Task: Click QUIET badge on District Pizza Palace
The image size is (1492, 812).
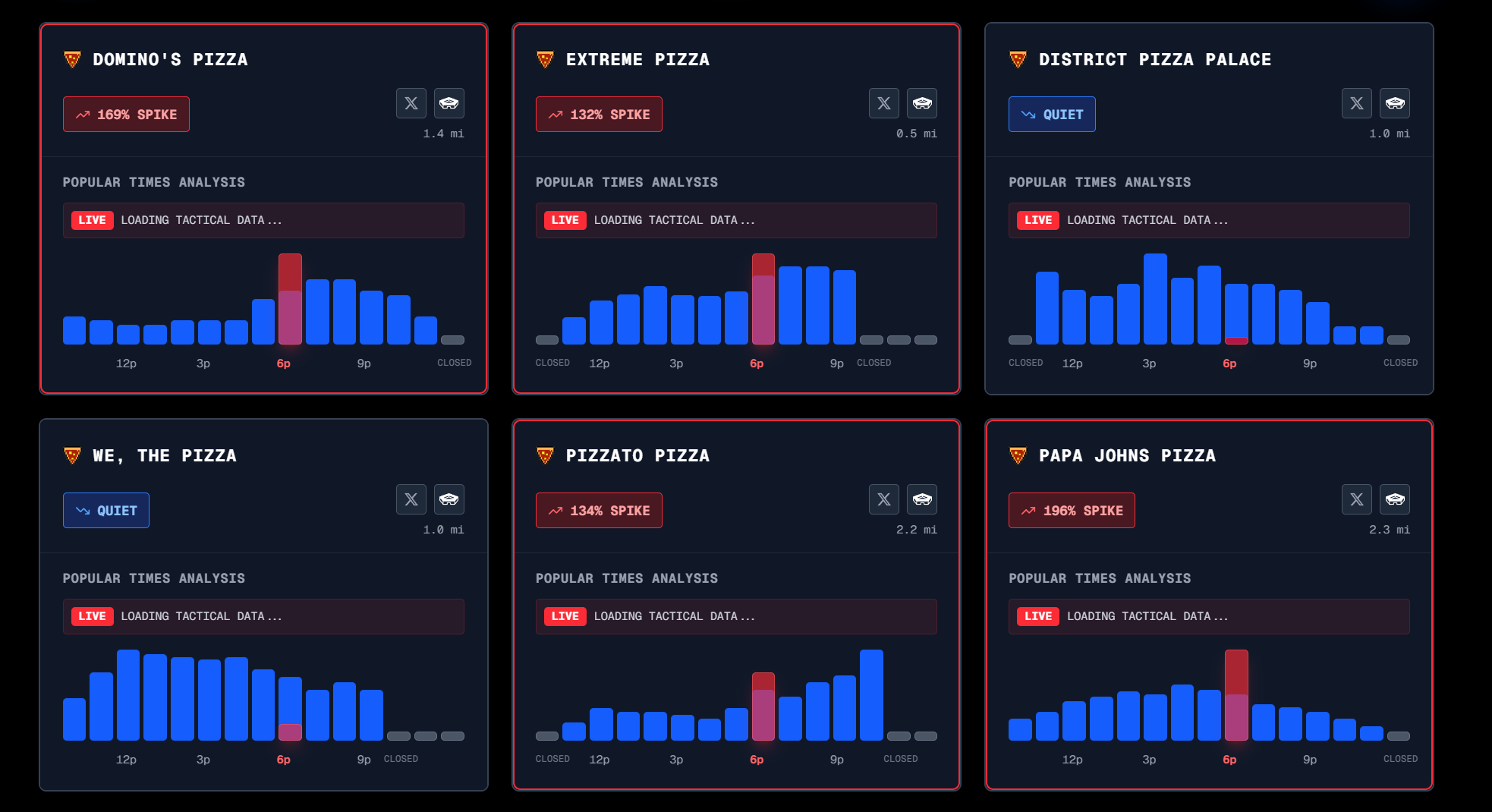Action: click(1052, 115)
